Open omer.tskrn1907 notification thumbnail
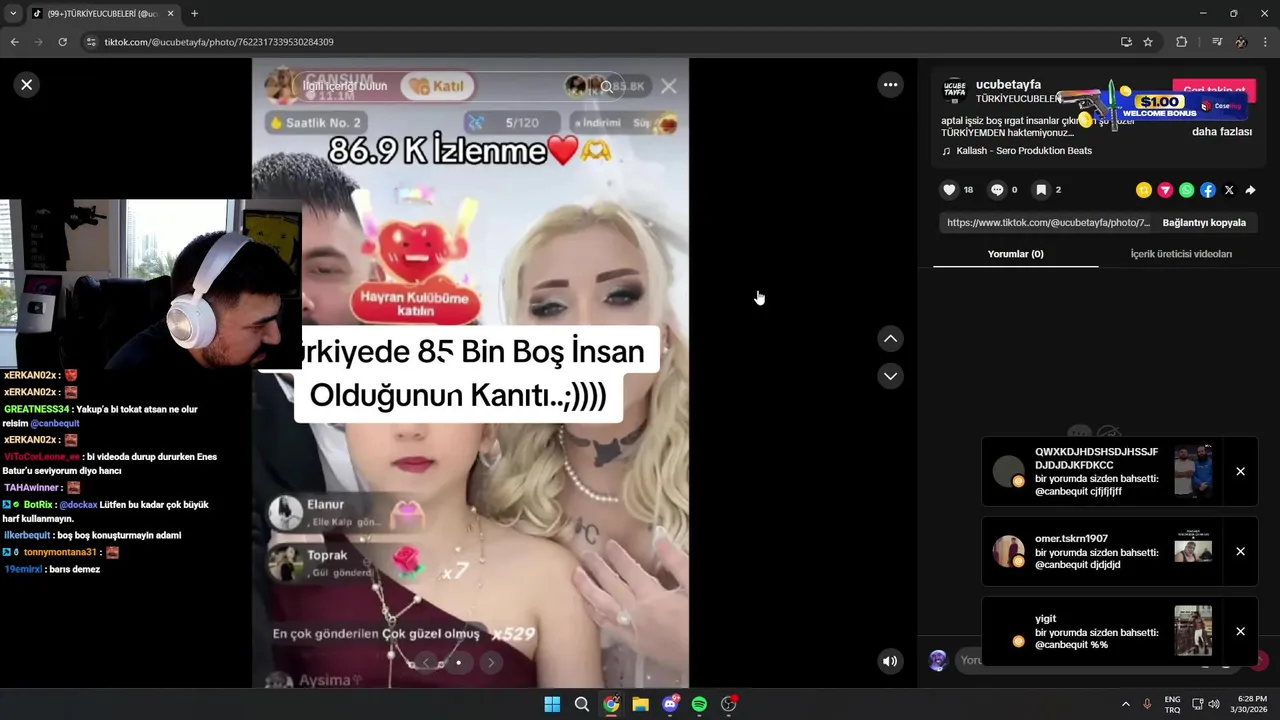The height and width of the screenshot is (720, 1280). [1193, 551]
